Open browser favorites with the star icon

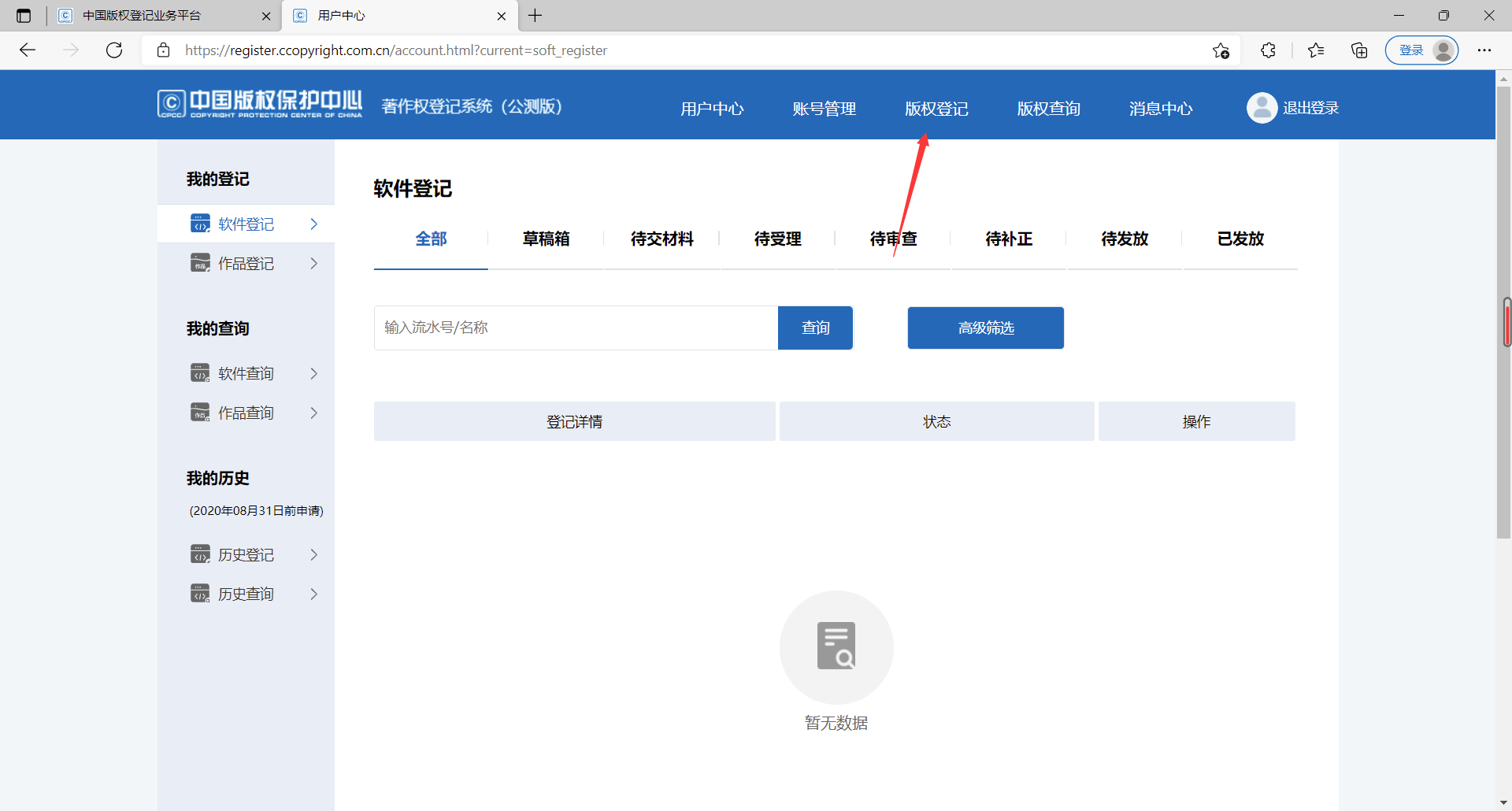[x=1316, y=50]
